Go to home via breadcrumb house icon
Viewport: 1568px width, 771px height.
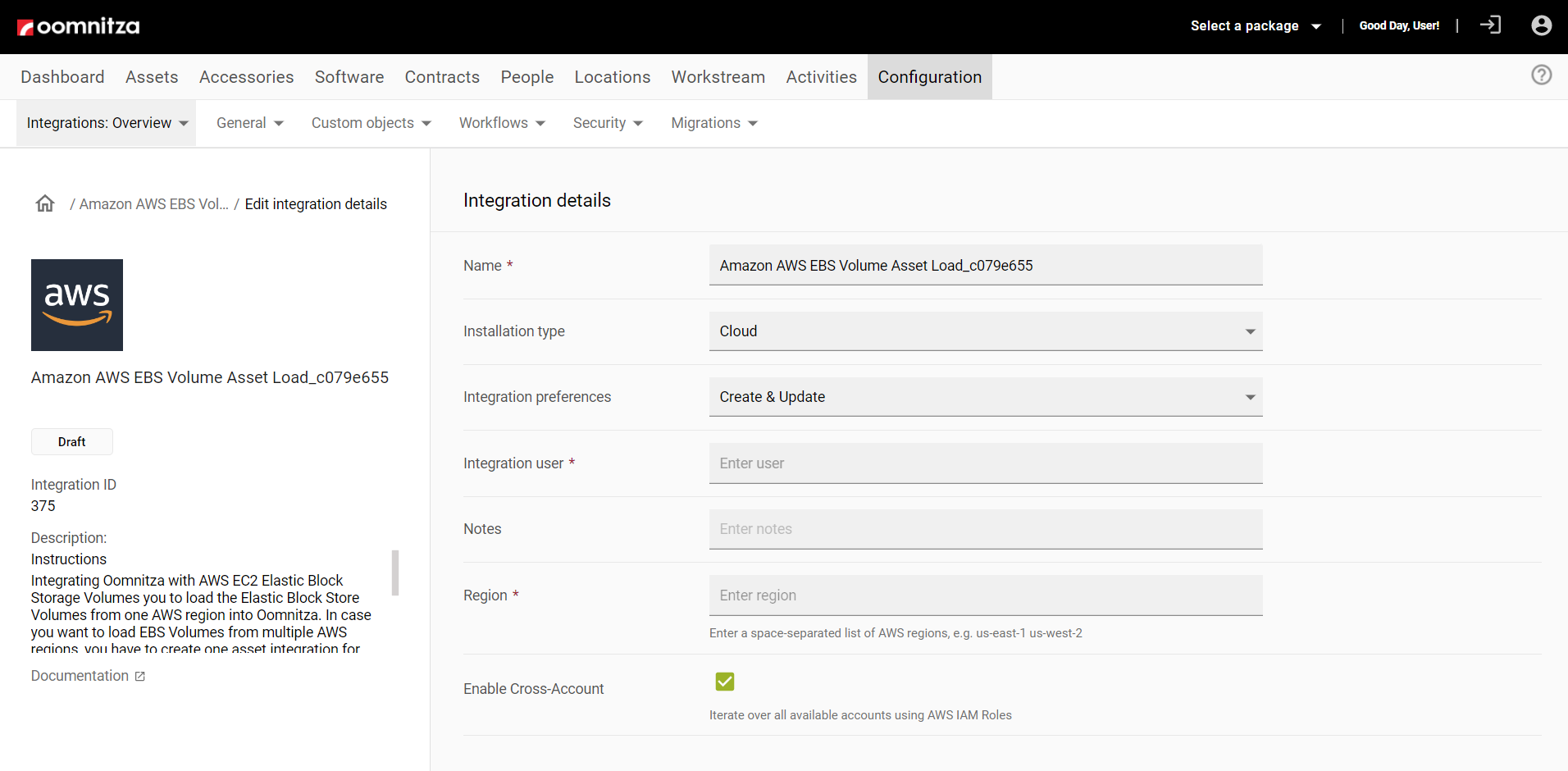[x=45, y=203]
